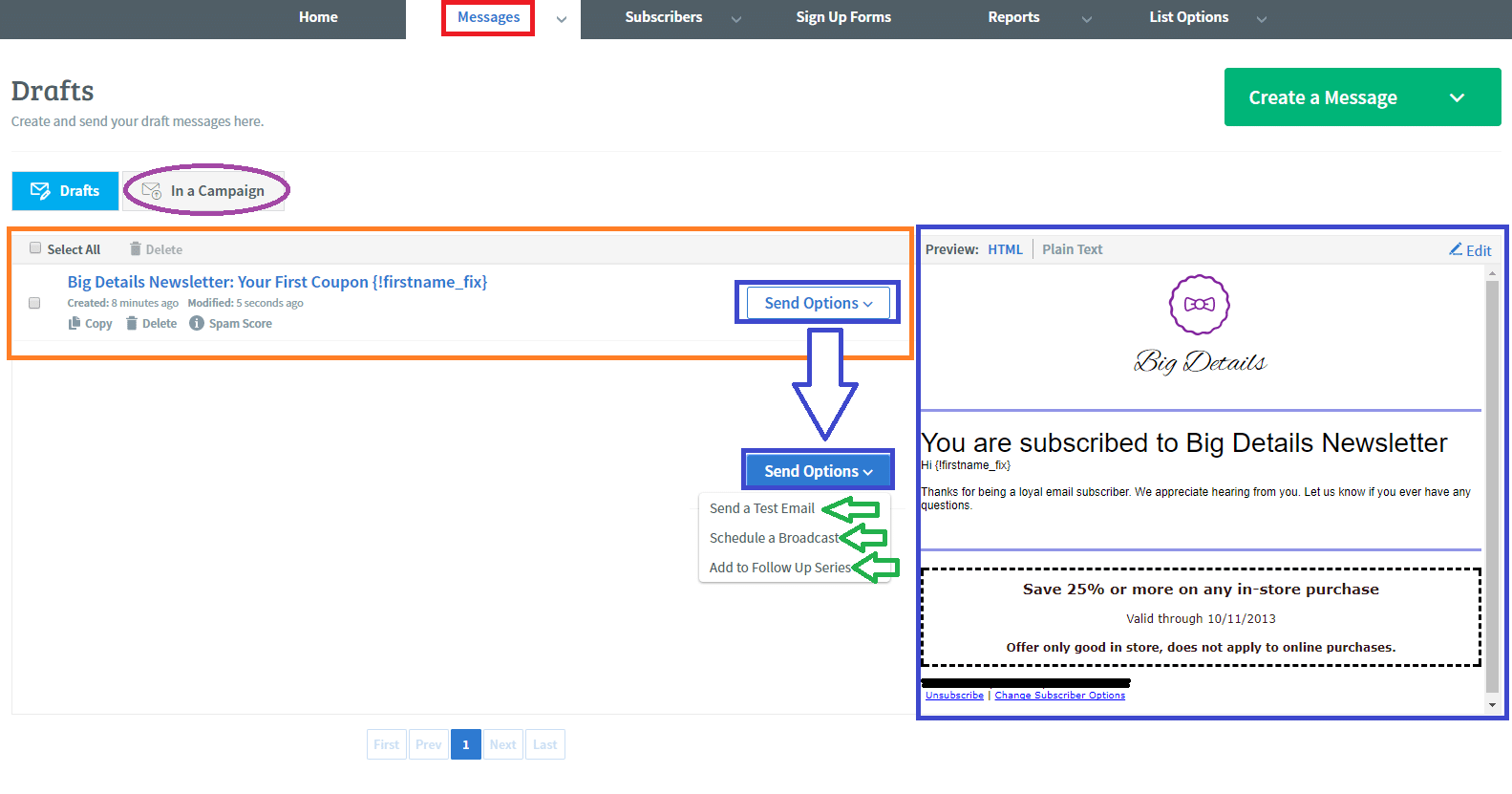Choose Schedule a Broadcast
The width and height of the screenshot is (1512, 794).
coord(775,538)
